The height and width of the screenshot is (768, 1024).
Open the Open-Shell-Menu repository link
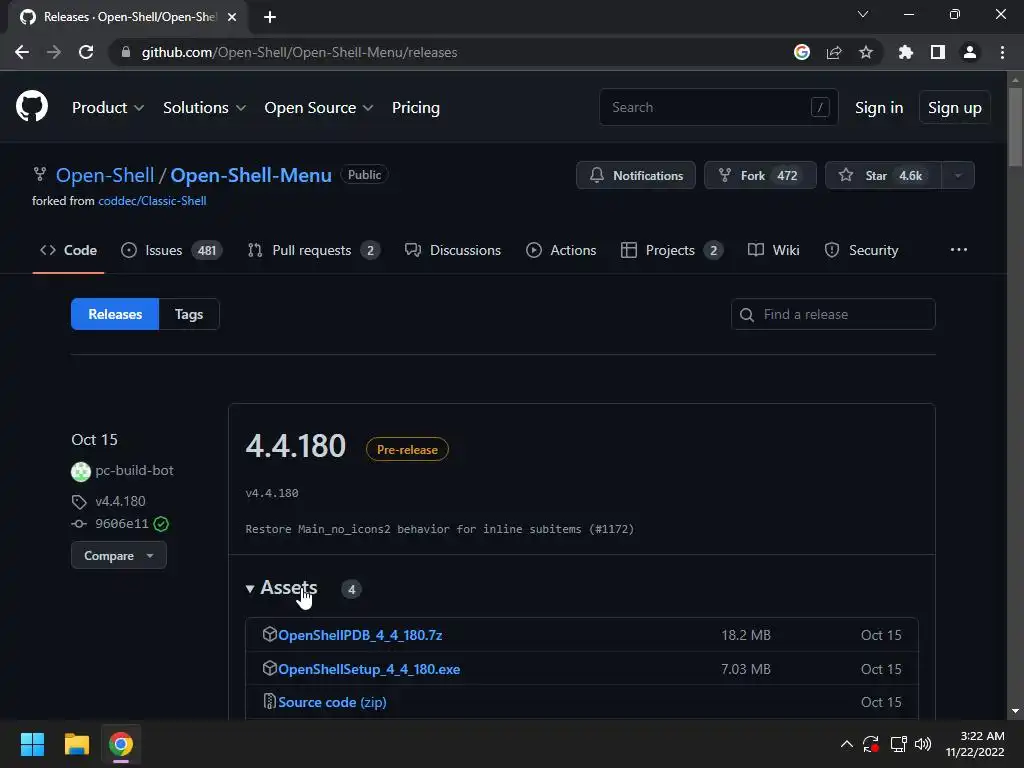pos(251,175)
